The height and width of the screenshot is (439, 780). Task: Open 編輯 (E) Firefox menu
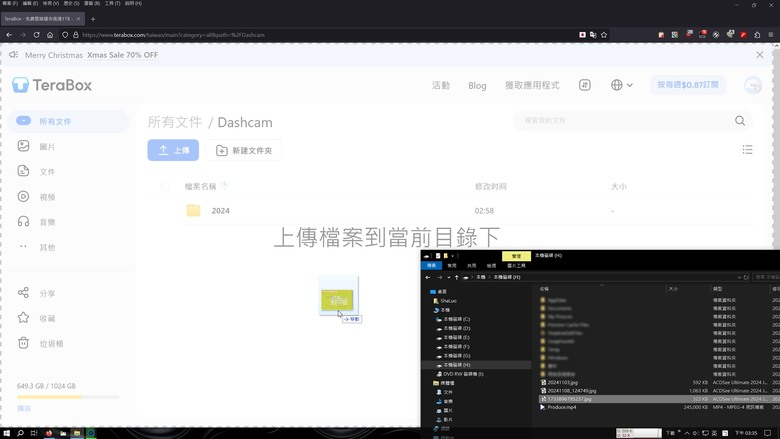30,3
